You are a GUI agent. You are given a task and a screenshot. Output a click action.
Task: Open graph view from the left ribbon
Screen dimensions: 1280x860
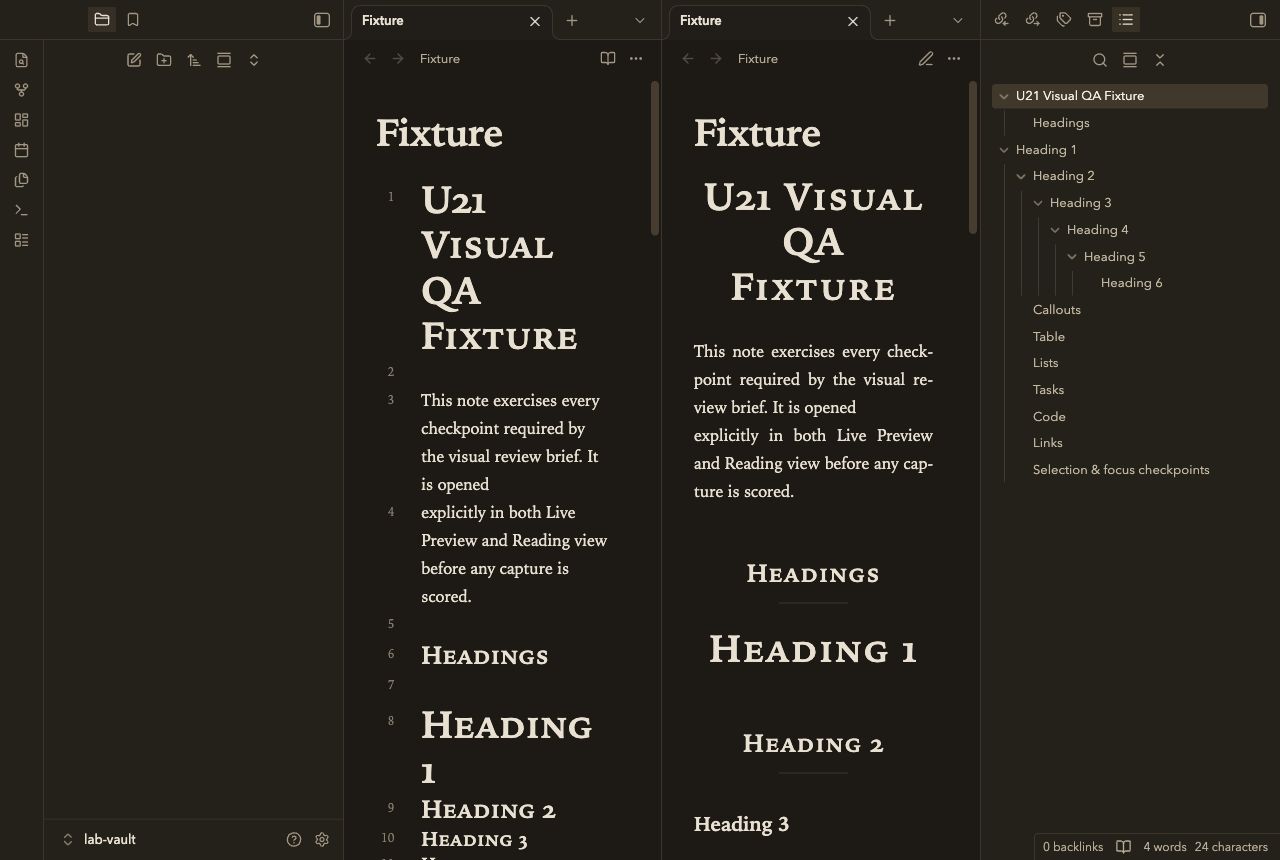[21, 90]
